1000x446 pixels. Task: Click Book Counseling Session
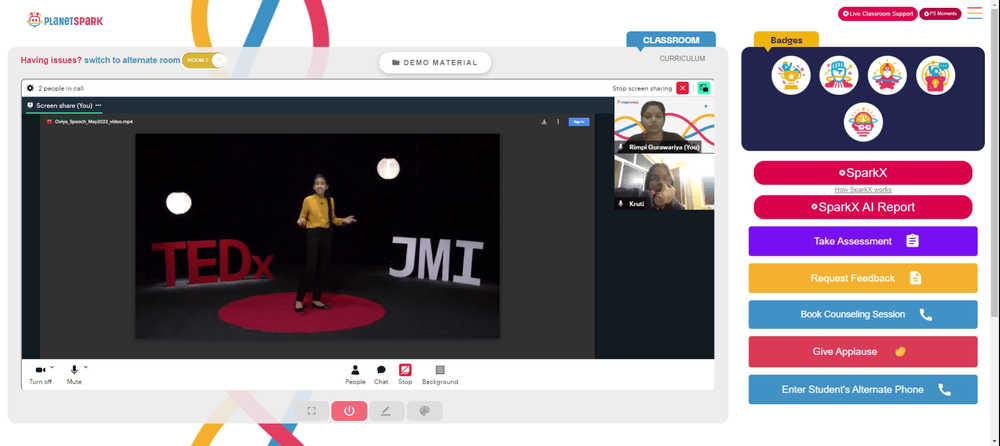pos(863,315)
